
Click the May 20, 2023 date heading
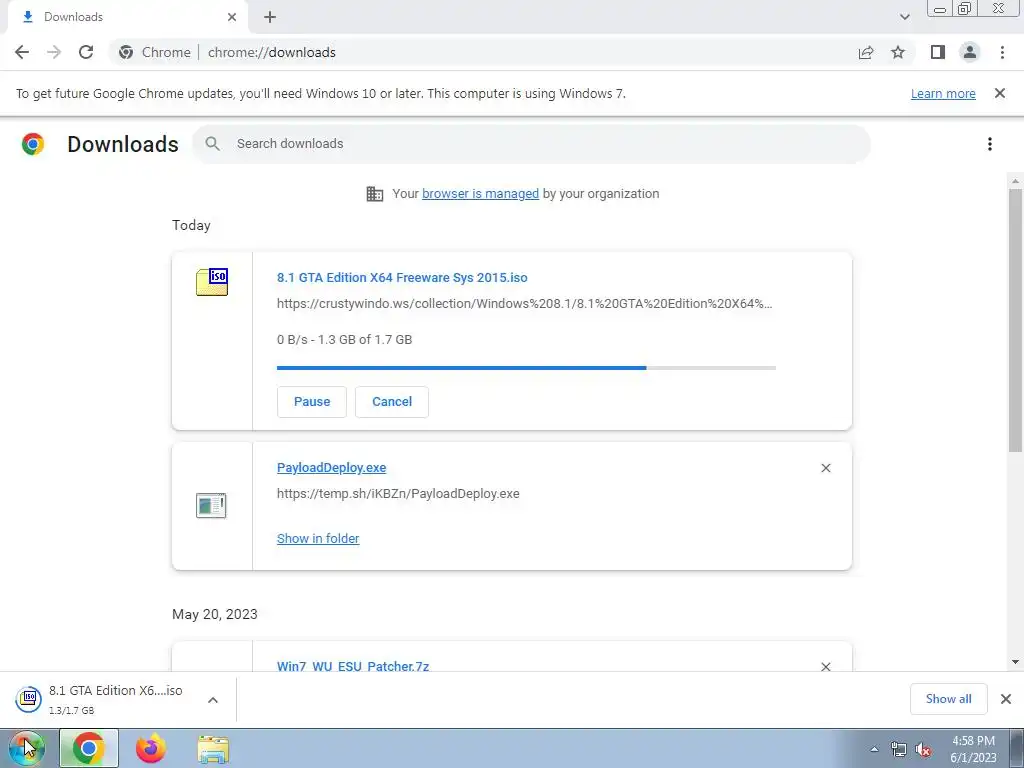click(215, 615)
